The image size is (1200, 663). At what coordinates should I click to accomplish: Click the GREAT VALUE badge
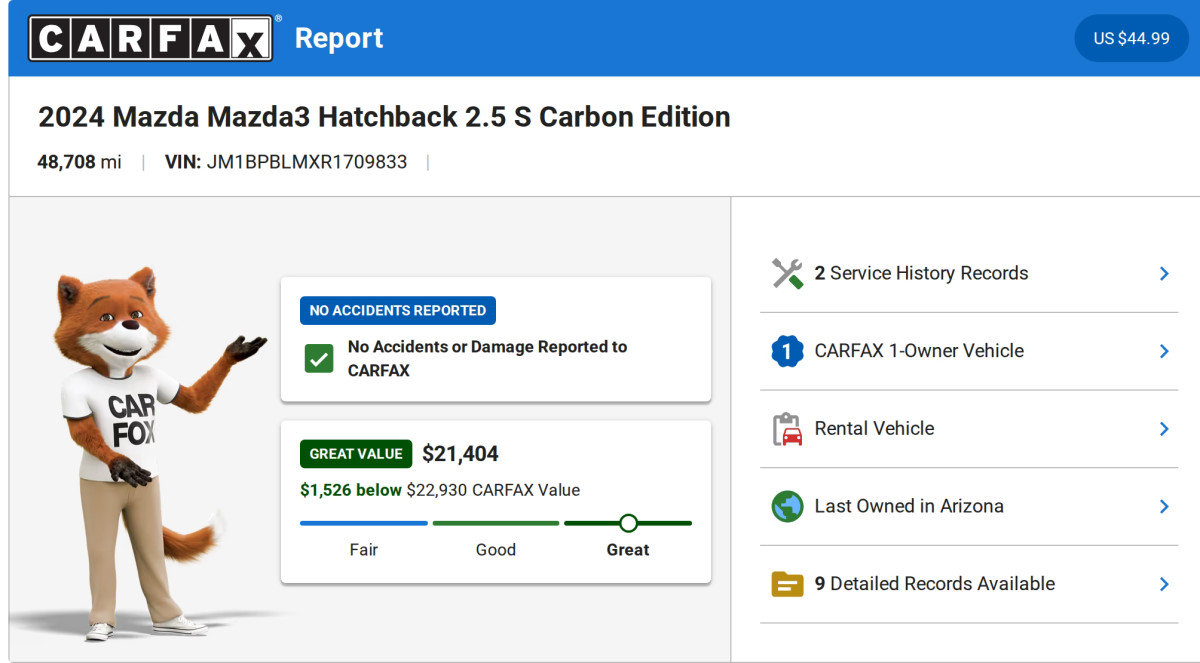point(356,454)
